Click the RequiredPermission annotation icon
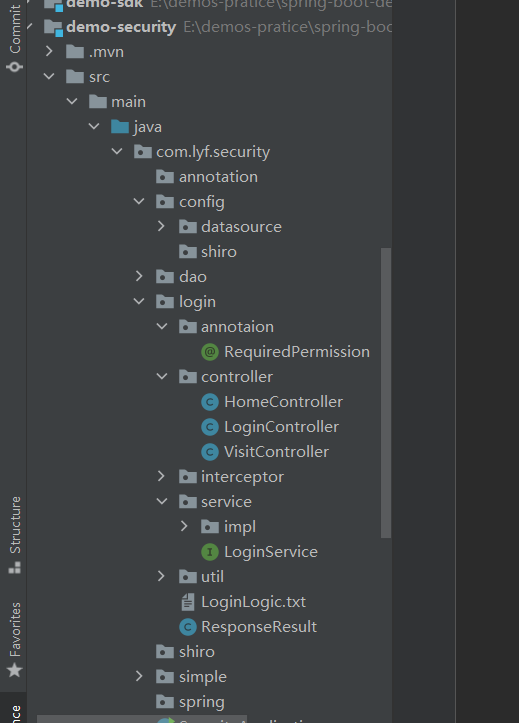Image resolution: width=519 pixels, height=723 pixels. [x=210, y=352]
